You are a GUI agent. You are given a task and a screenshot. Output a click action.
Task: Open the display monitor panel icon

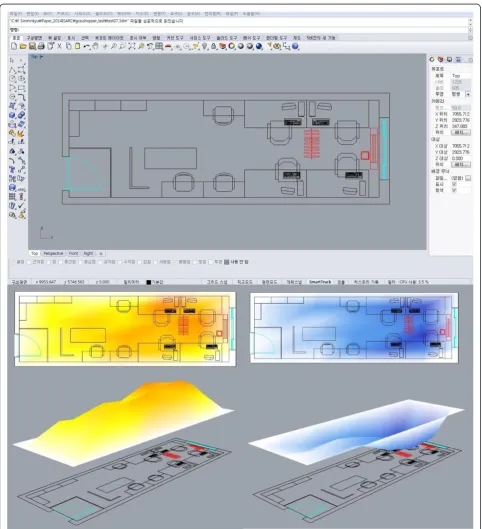click(449, 59)
